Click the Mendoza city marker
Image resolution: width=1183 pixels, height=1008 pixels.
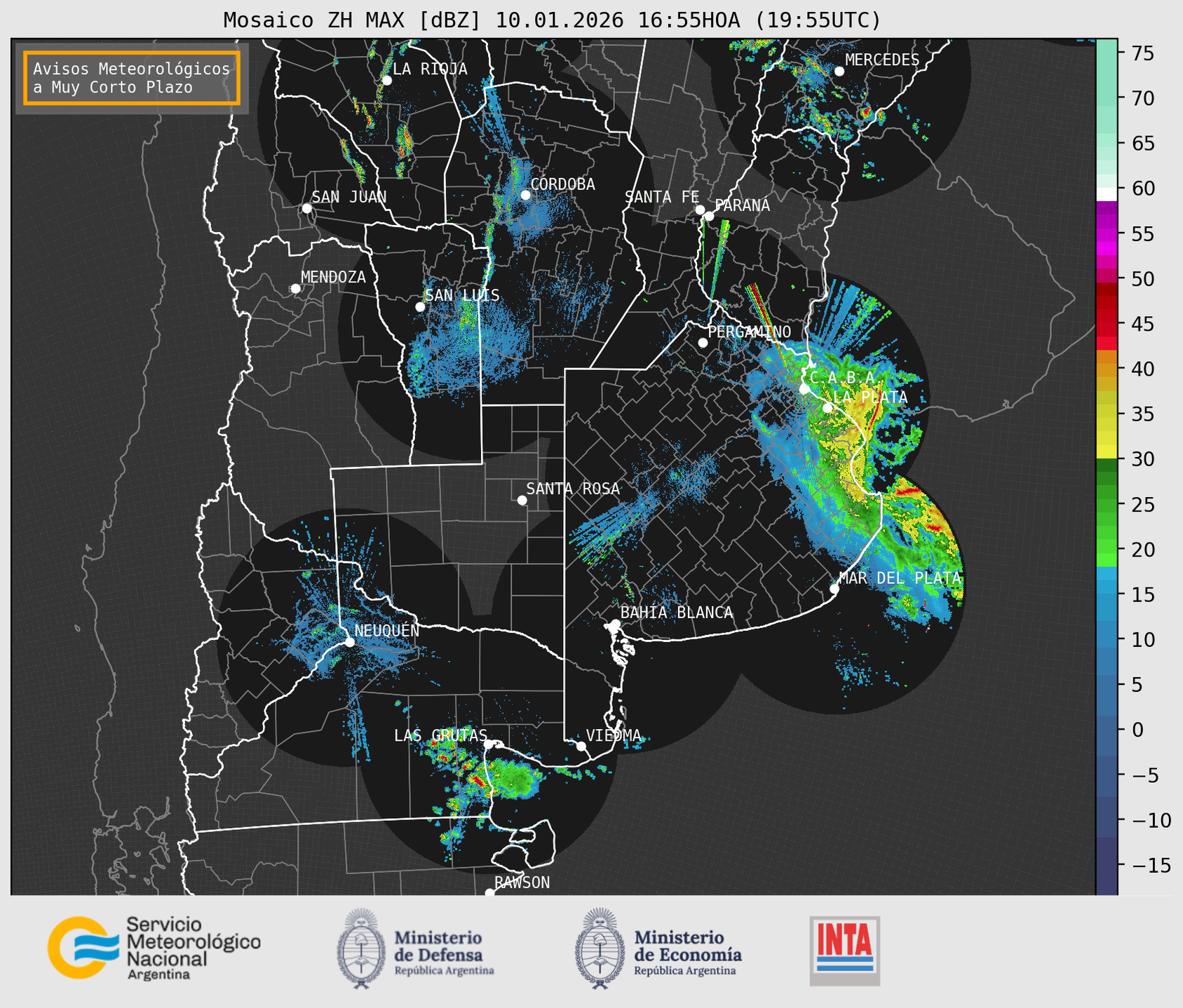click(x=295, y=289)
